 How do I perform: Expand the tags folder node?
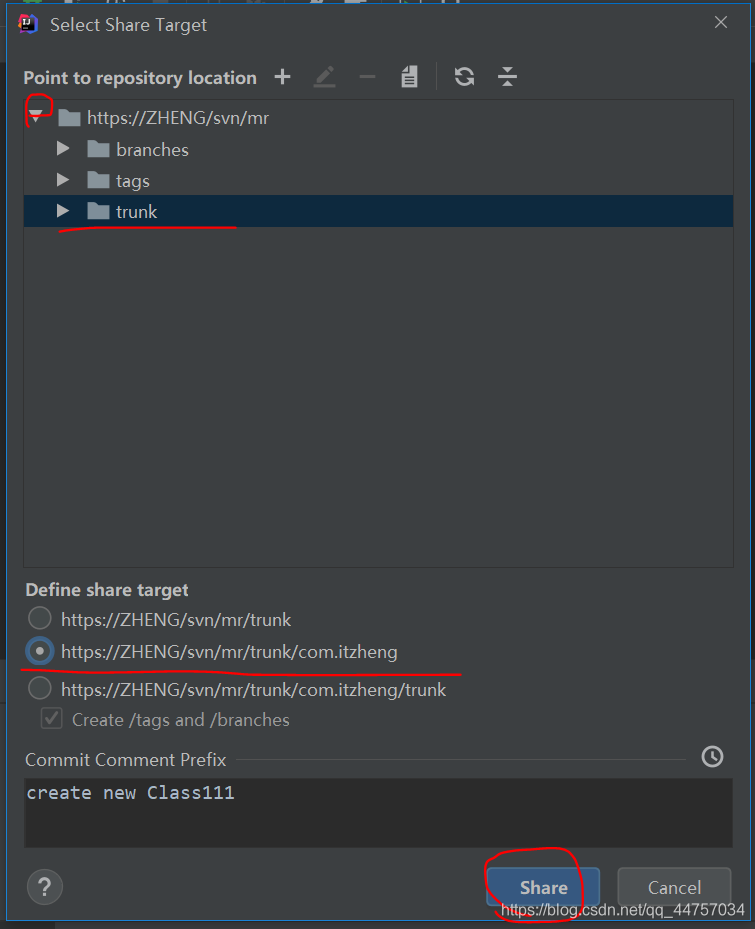point(63,180)
